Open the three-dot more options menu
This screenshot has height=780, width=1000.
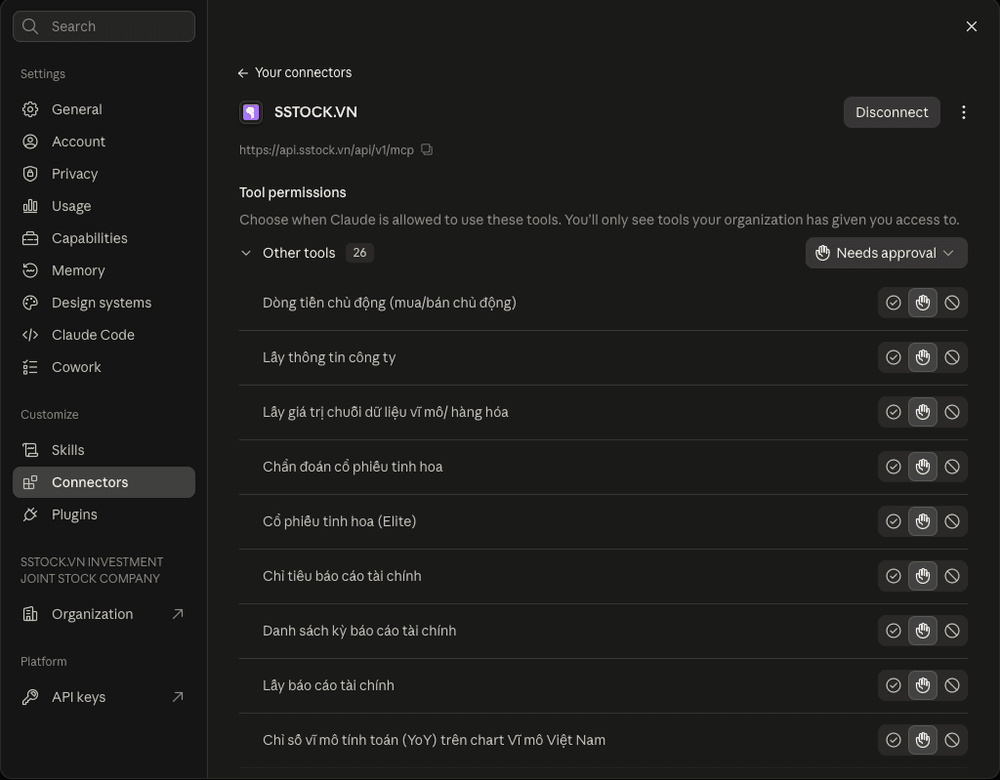(963, 112)
